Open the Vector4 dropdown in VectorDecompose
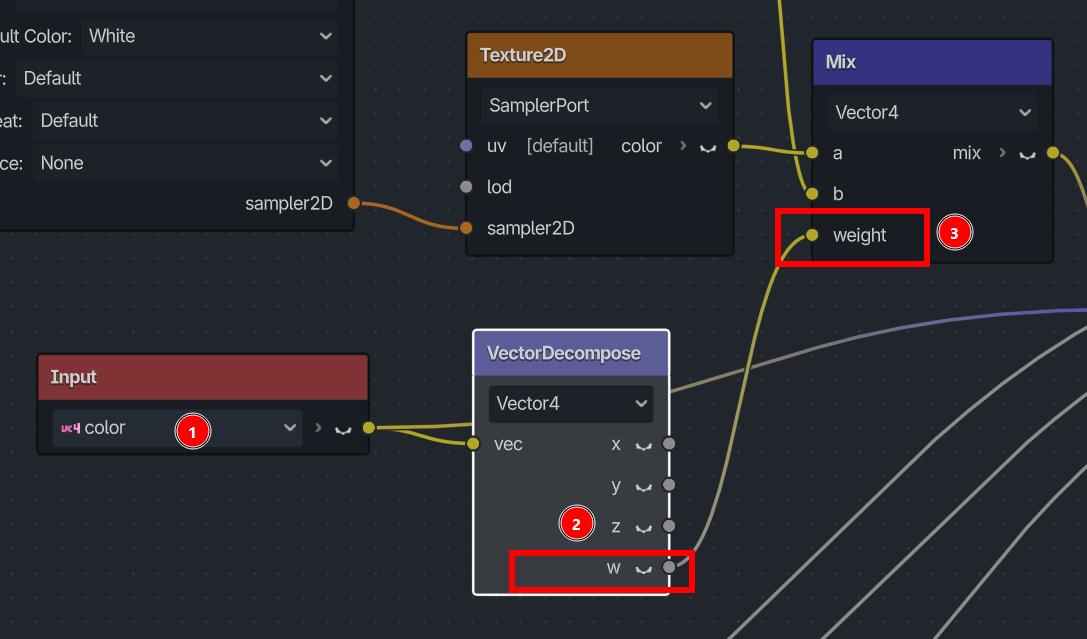Screen dimensions: 1087x639 (x=571, y=403)
